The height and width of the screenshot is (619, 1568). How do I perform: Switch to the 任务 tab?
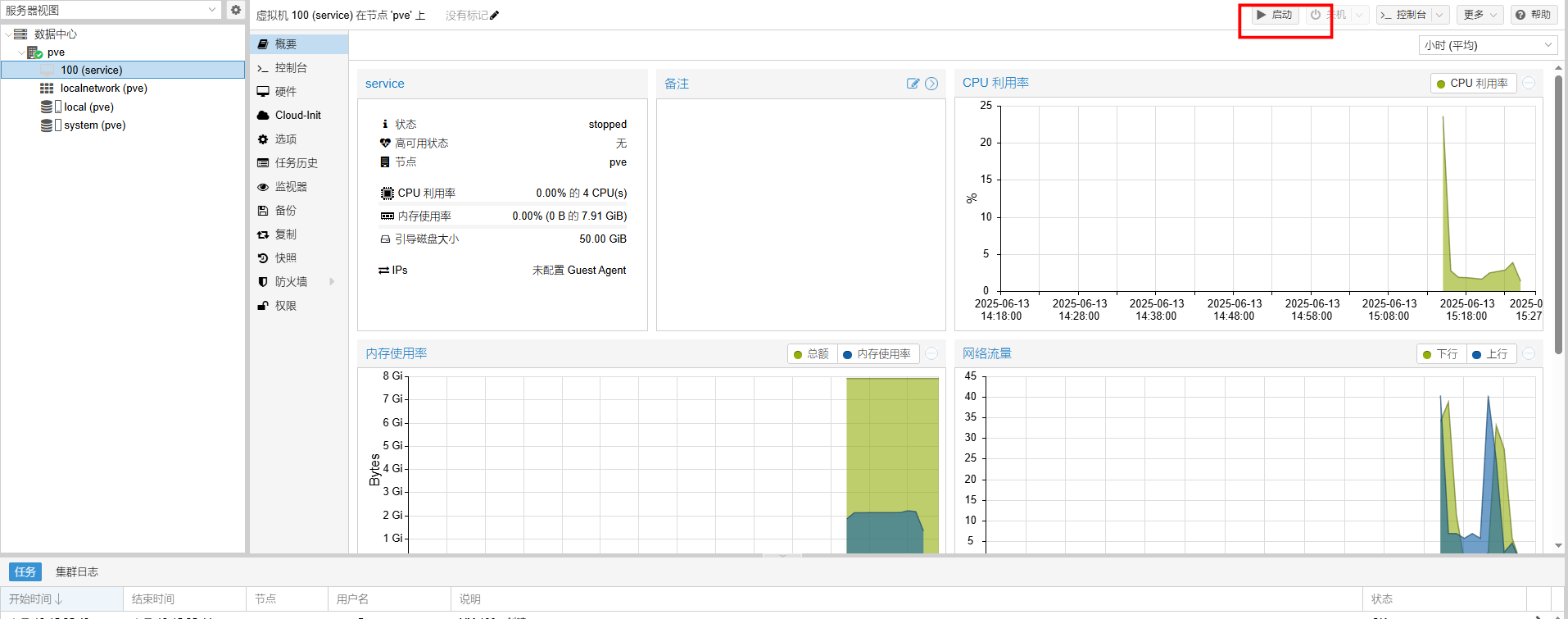25,571
